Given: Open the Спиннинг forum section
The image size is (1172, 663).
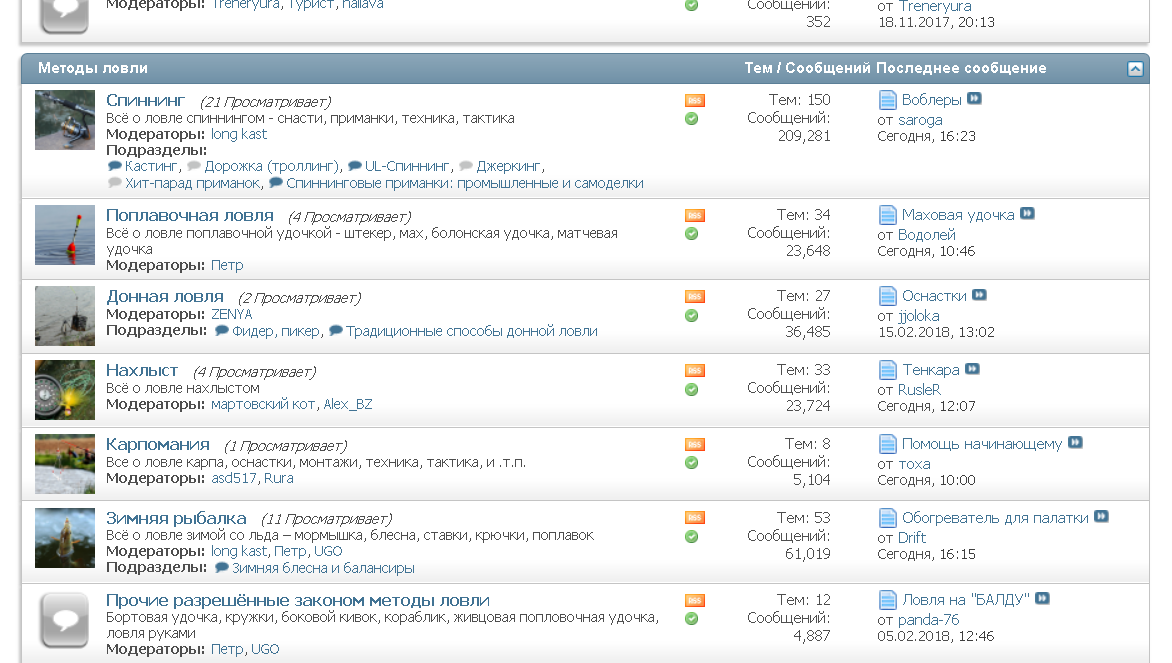Looking at the screenshot, I should tap(146, 100).
